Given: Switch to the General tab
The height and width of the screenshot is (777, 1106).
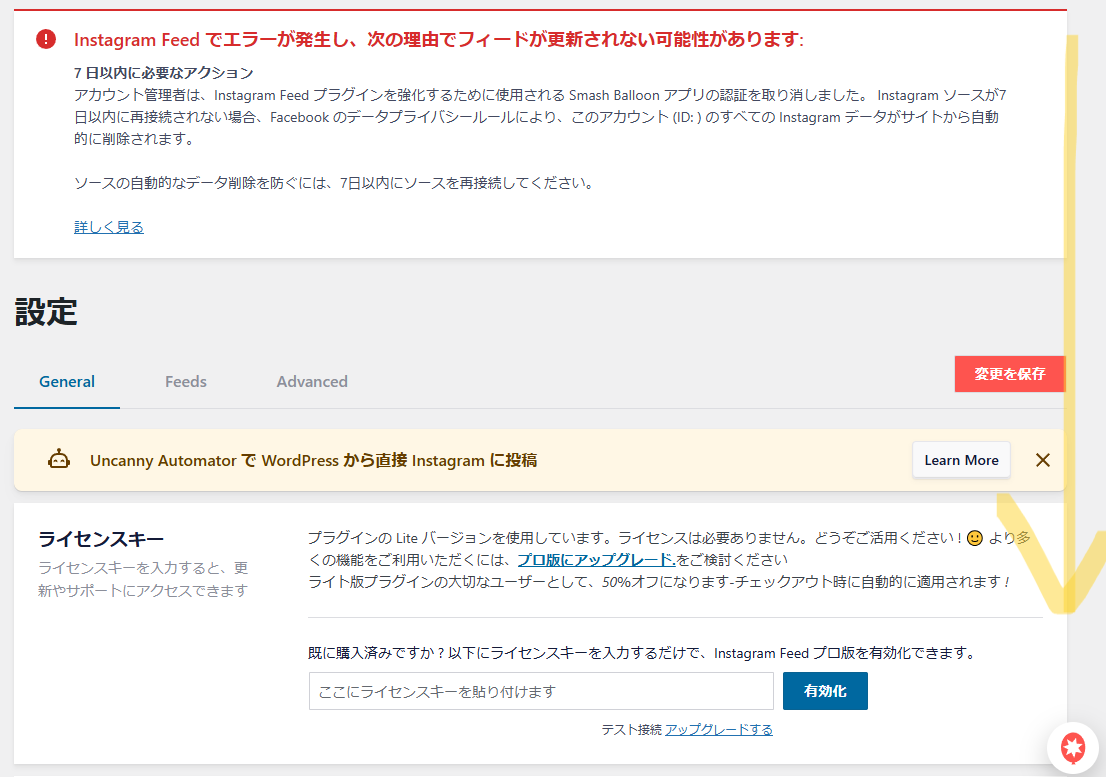Looking at the screenshot, I should tap(67, 381).
